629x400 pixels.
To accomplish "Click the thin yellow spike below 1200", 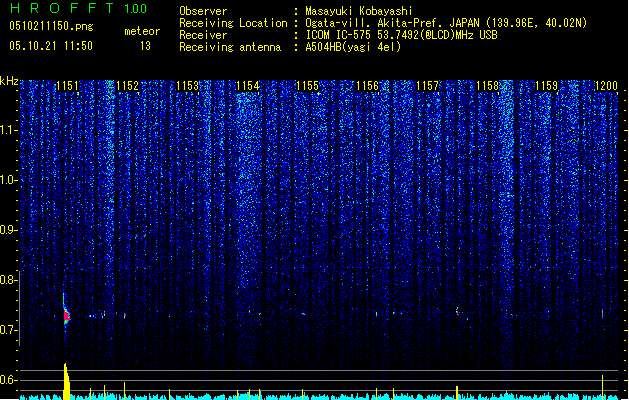I will pos(603,387).
